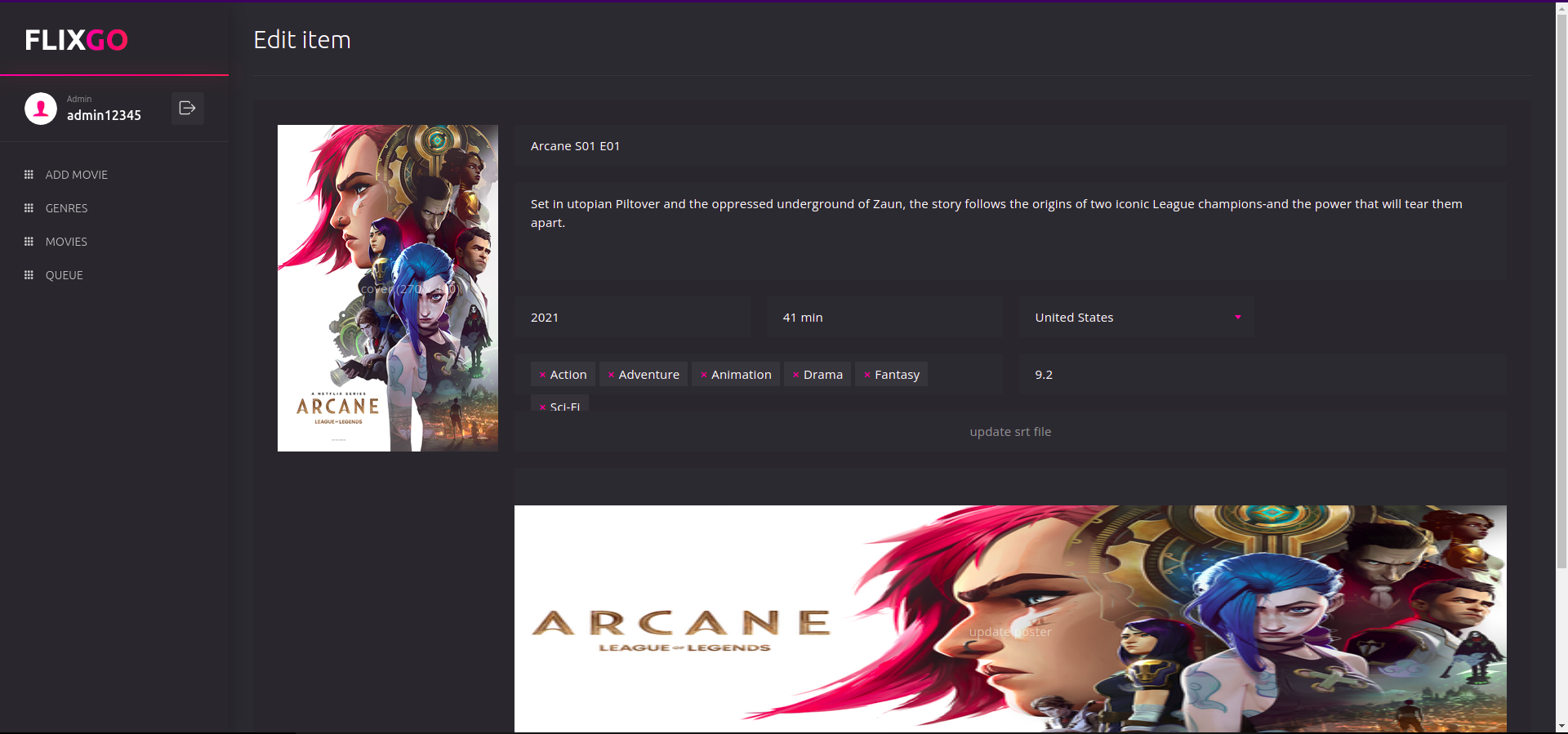Go to the Genres page
The width and height of the screenshot is (1568, 734).
(x=66, y=208)
